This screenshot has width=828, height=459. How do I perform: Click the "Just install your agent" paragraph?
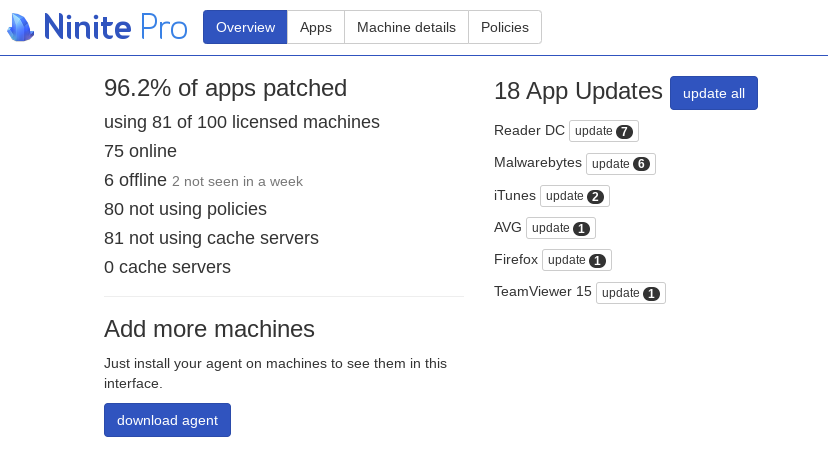coord(276,373)
